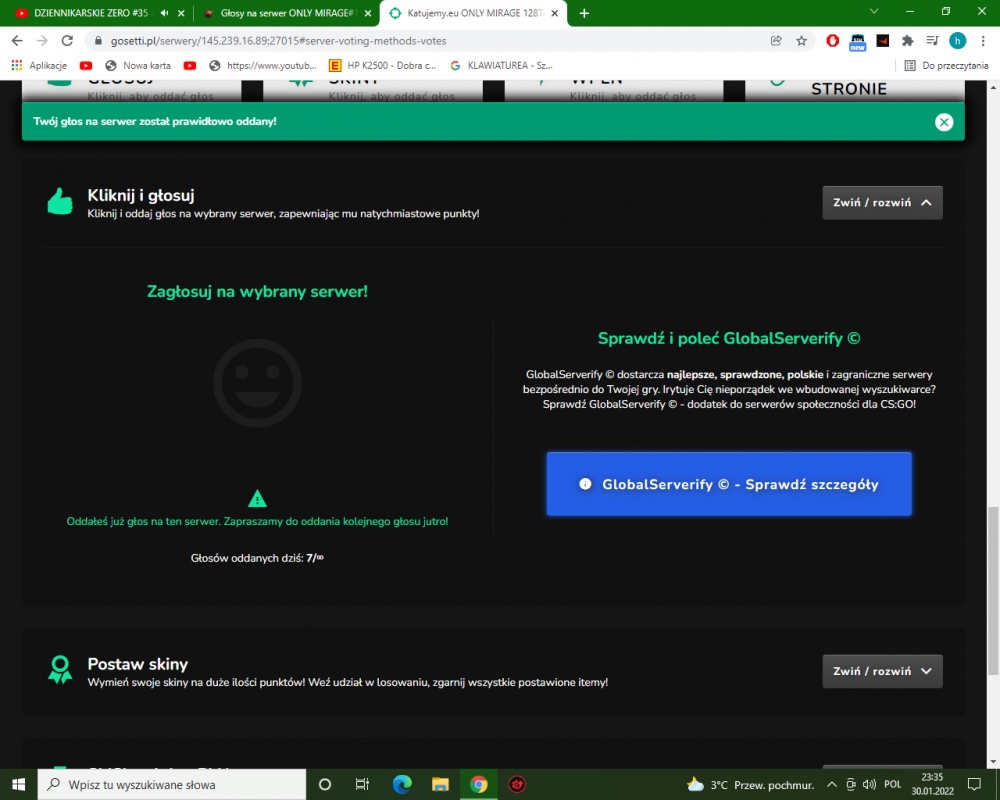The image size is (1000, 800).
Task: Close the Głosy na serwer tab
Action: [x=368, y=13]
